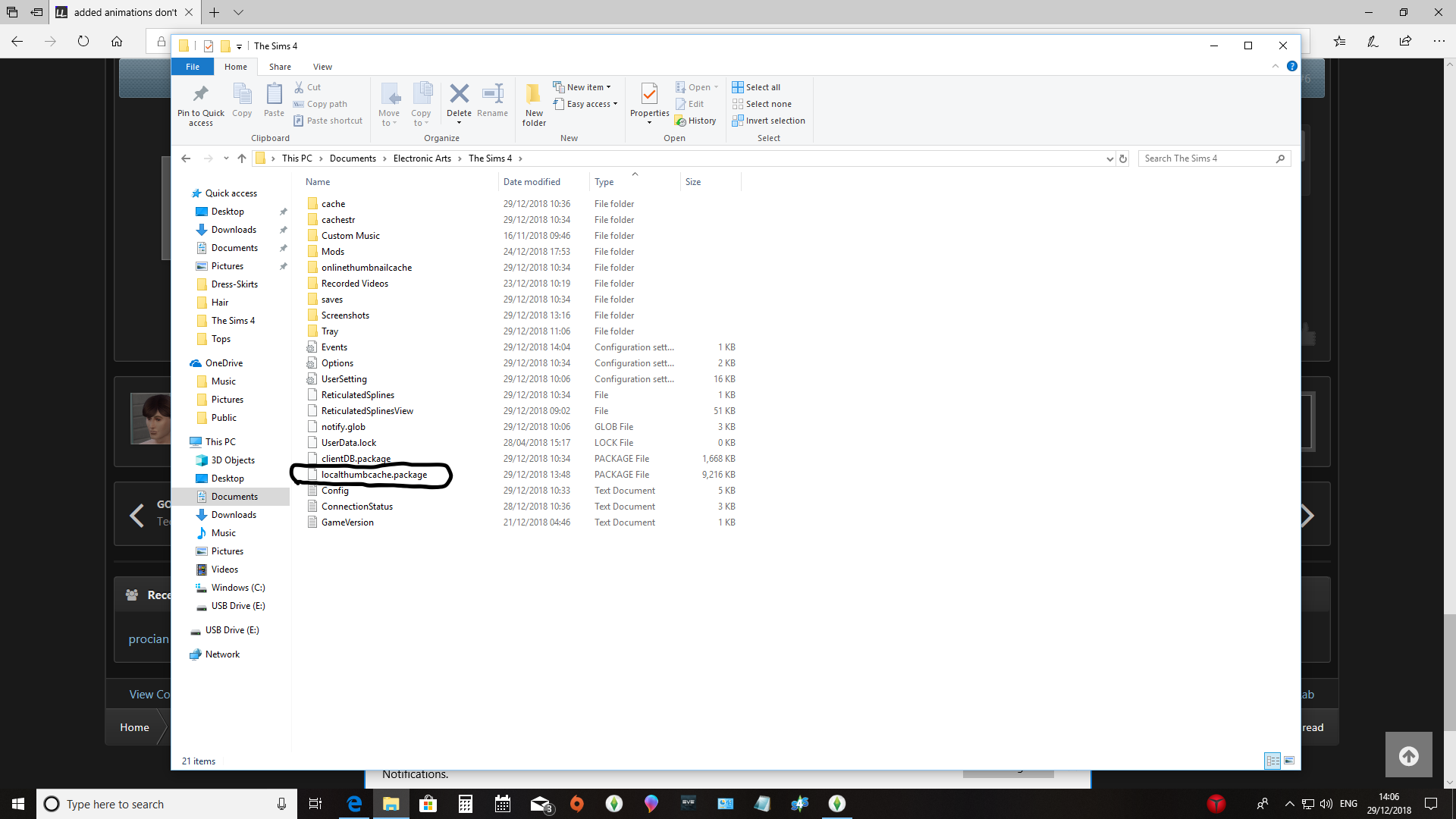Select the Home ribbon tab
This screenshot has width=1456, height=819.
(236, 67)
